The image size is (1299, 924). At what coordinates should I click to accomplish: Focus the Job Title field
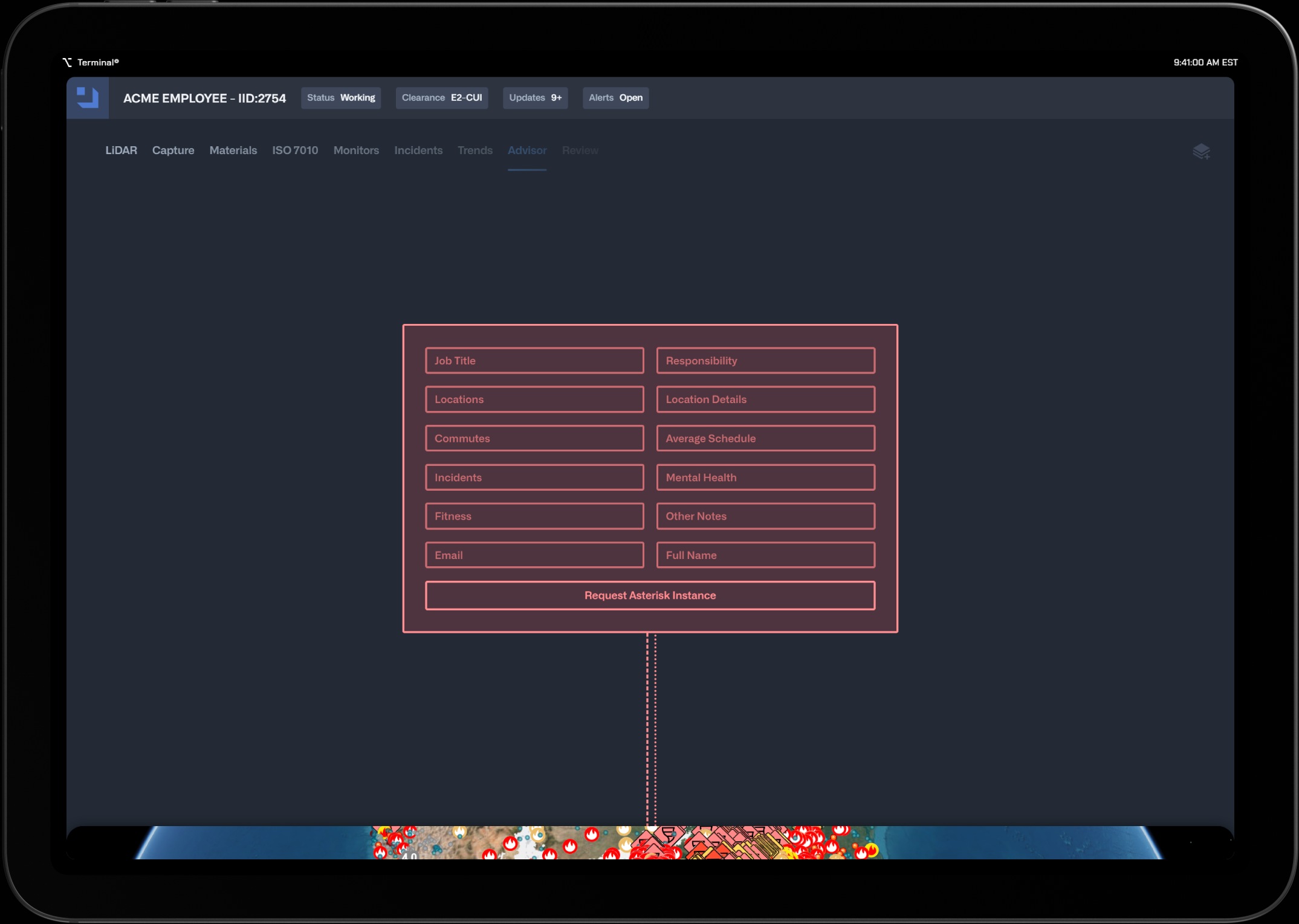(x=534, y=361)
